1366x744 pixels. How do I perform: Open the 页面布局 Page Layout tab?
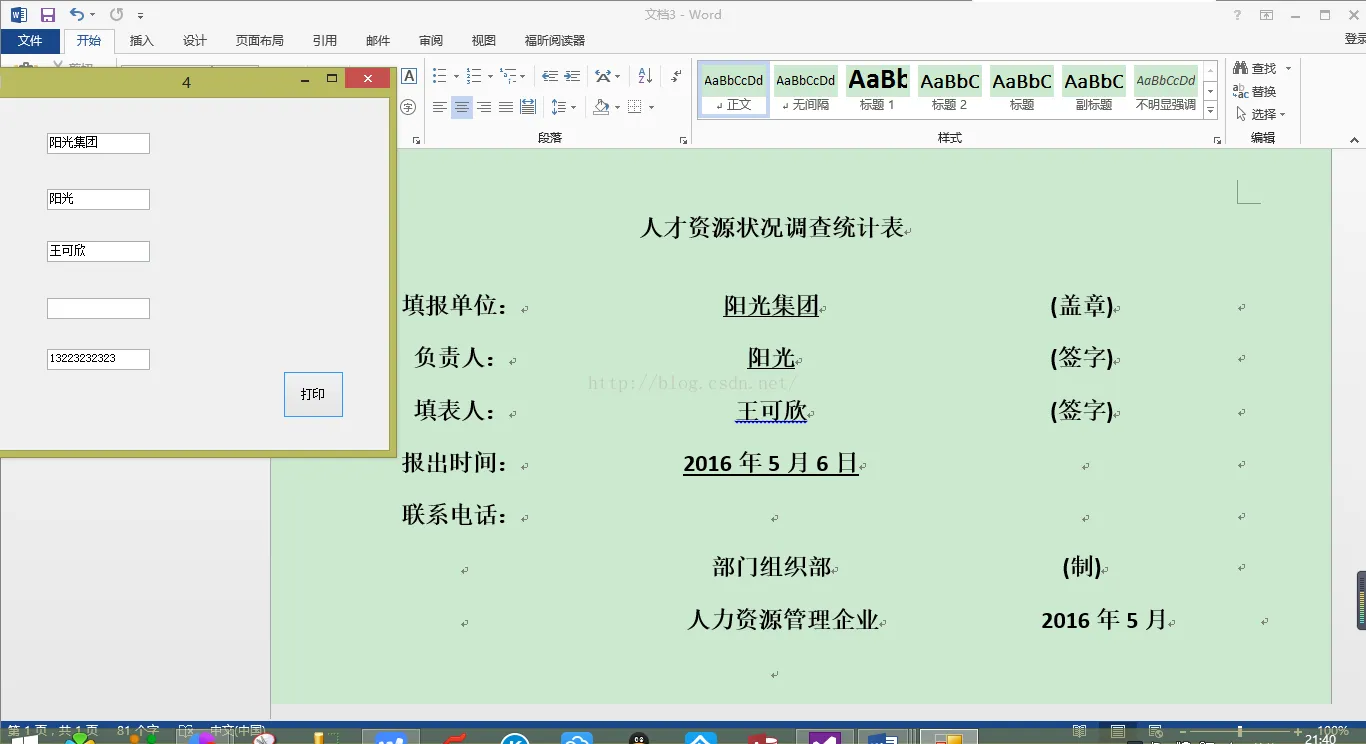point(260,40)
